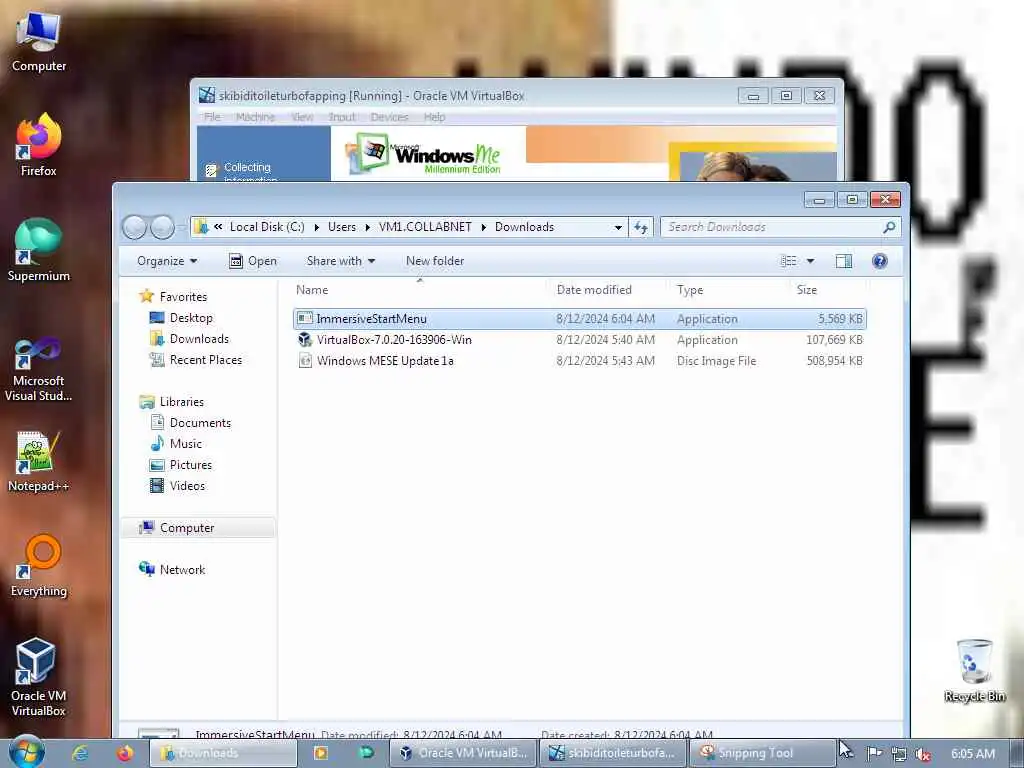Open the Share with dropdown

tap(341, 261)
